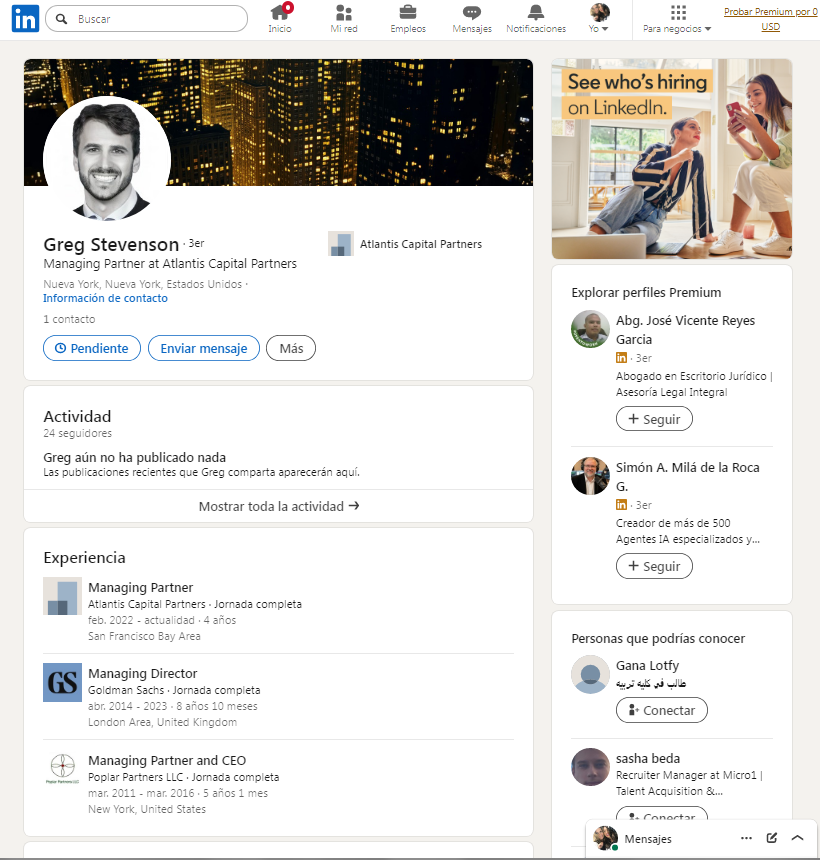
Task: Click the Goldman Sachs GS logo
Action: [x=63, y=682]
